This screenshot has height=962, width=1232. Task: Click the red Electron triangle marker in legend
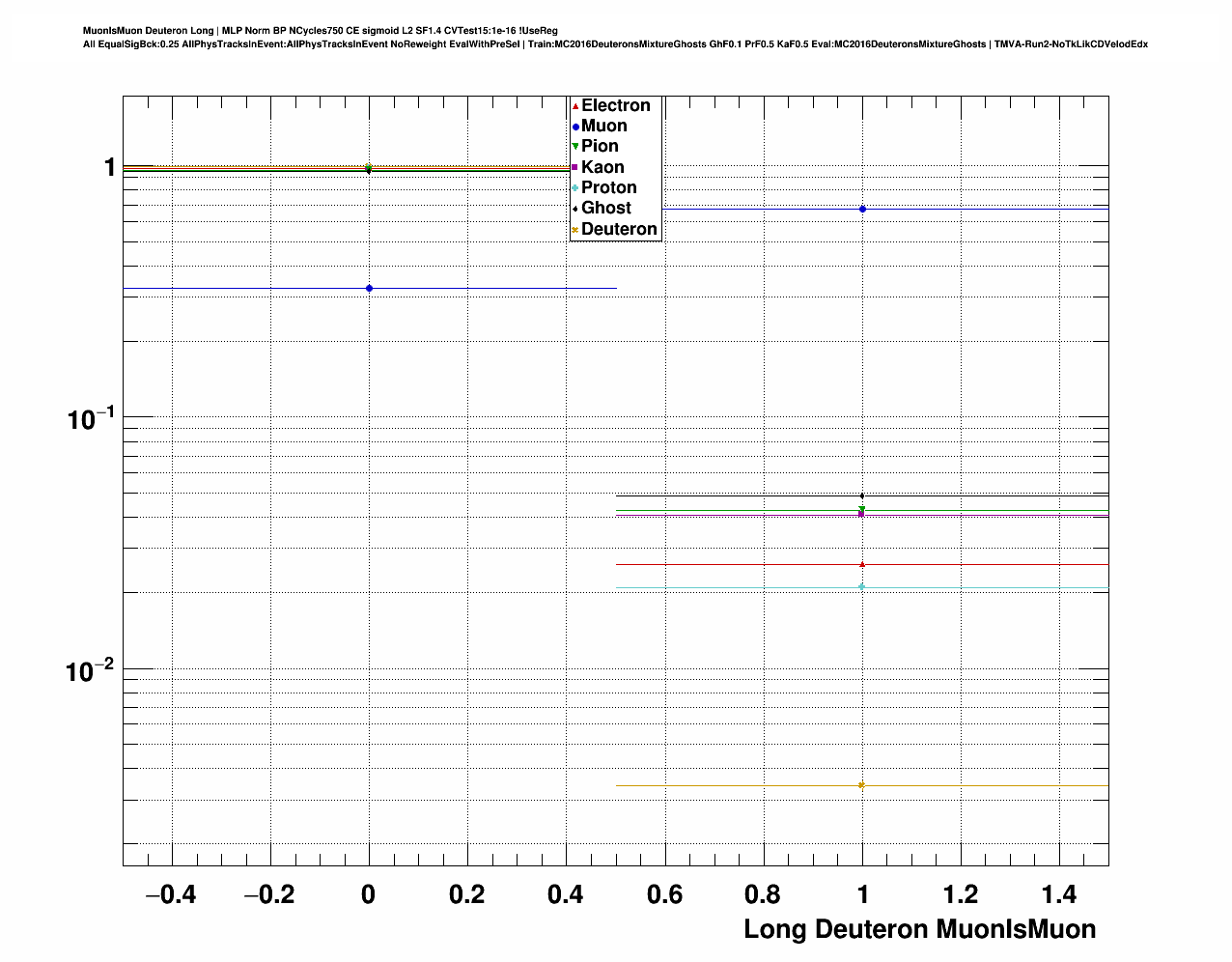(x=575, y=105)
